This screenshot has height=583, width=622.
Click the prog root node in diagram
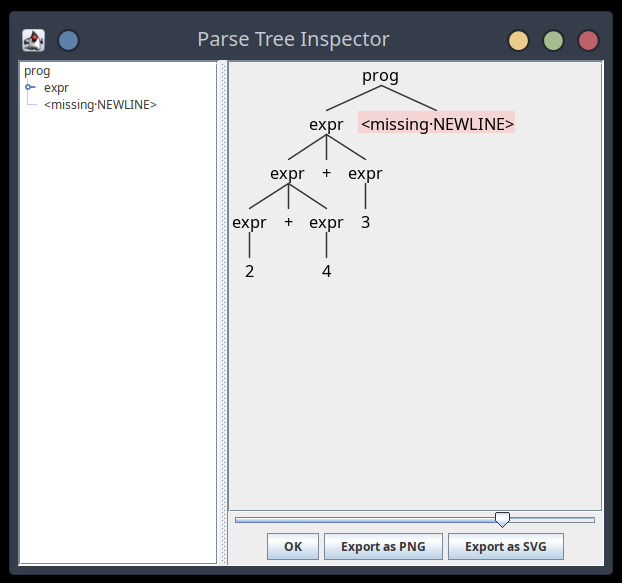pyautogui.click(x=380, y=76)
